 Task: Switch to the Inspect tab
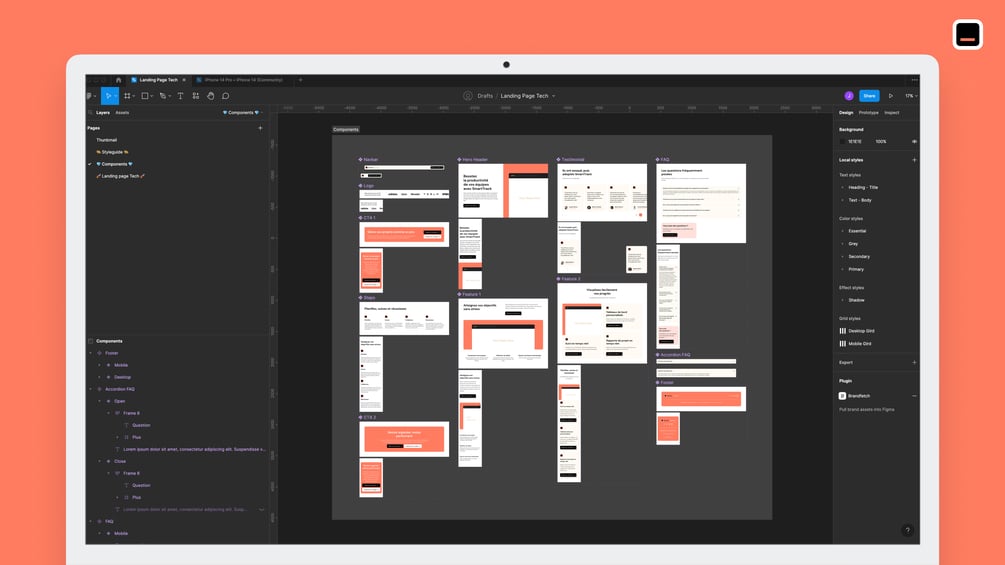click(x=892, y=113)
